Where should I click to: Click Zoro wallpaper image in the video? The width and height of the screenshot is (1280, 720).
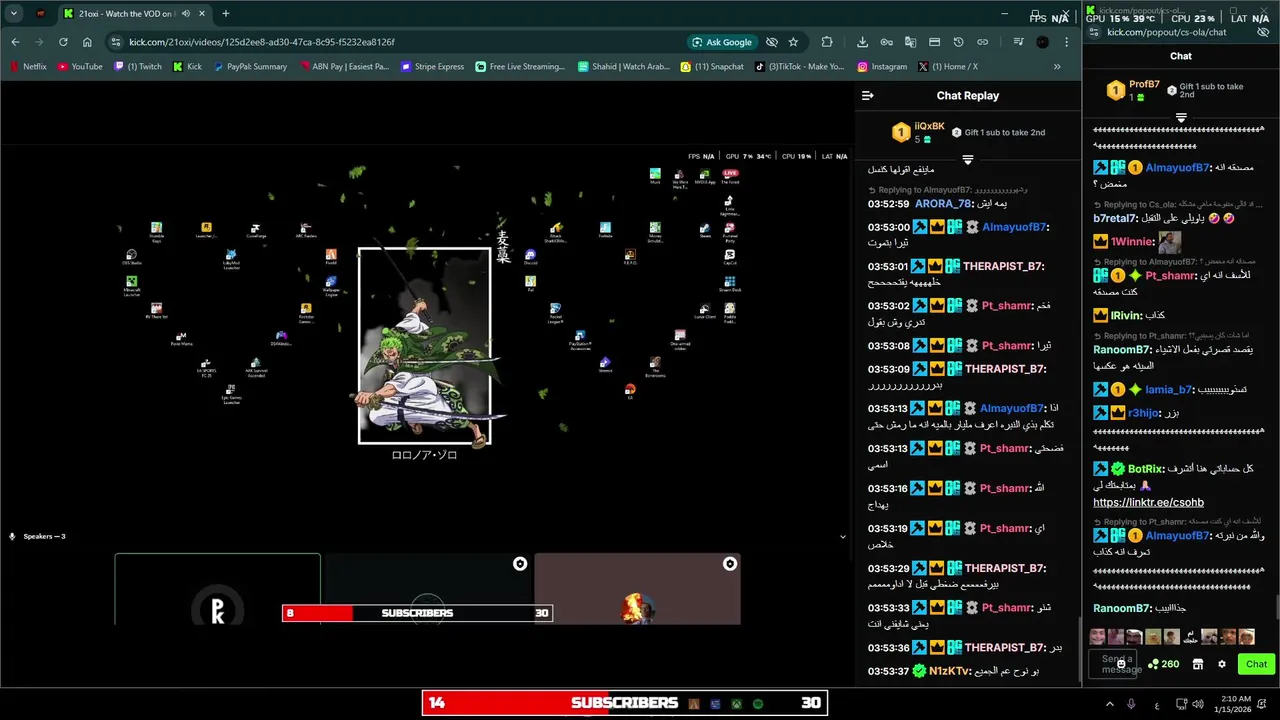425,346
